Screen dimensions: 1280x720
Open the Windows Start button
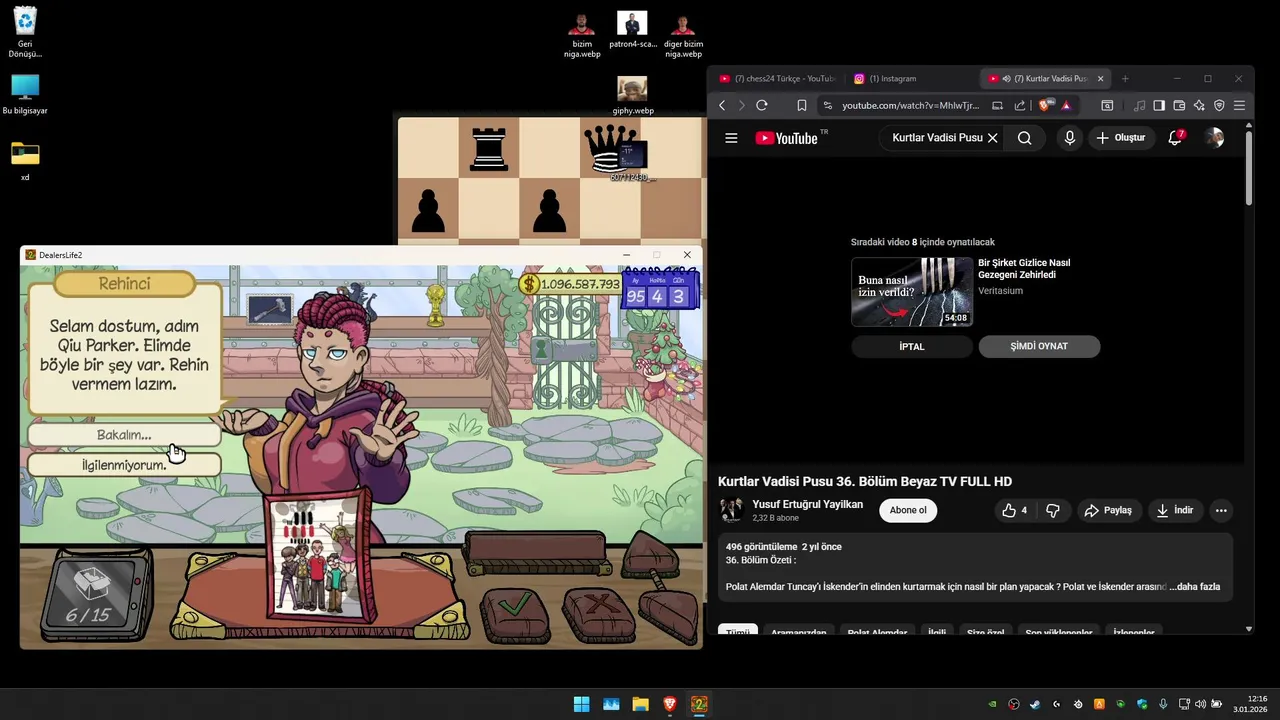tap(581, 704)
